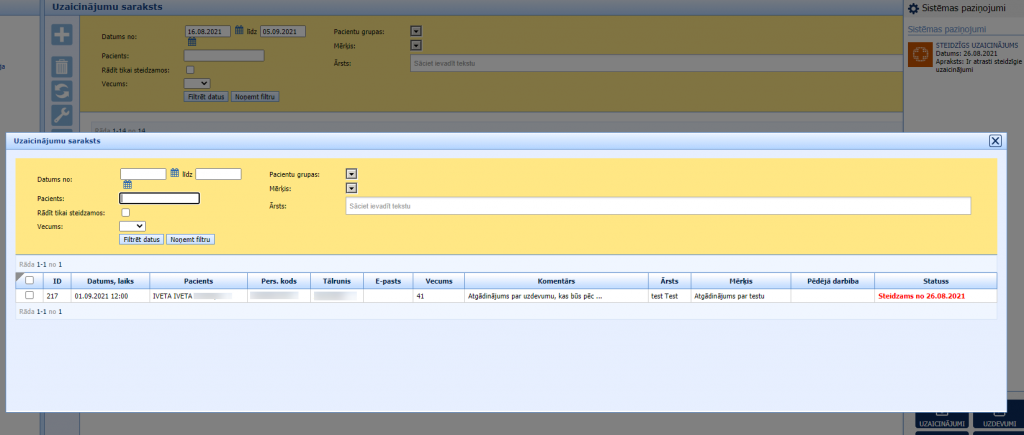The height and width of the screenshot is (435, 1024).
Task: Click the gear icon beside Sistēmas paziņojumi
Action: [x=913, y=8]
